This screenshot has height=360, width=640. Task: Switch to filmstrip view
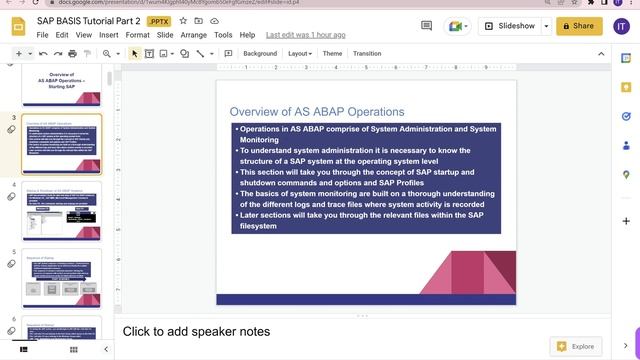24,349
